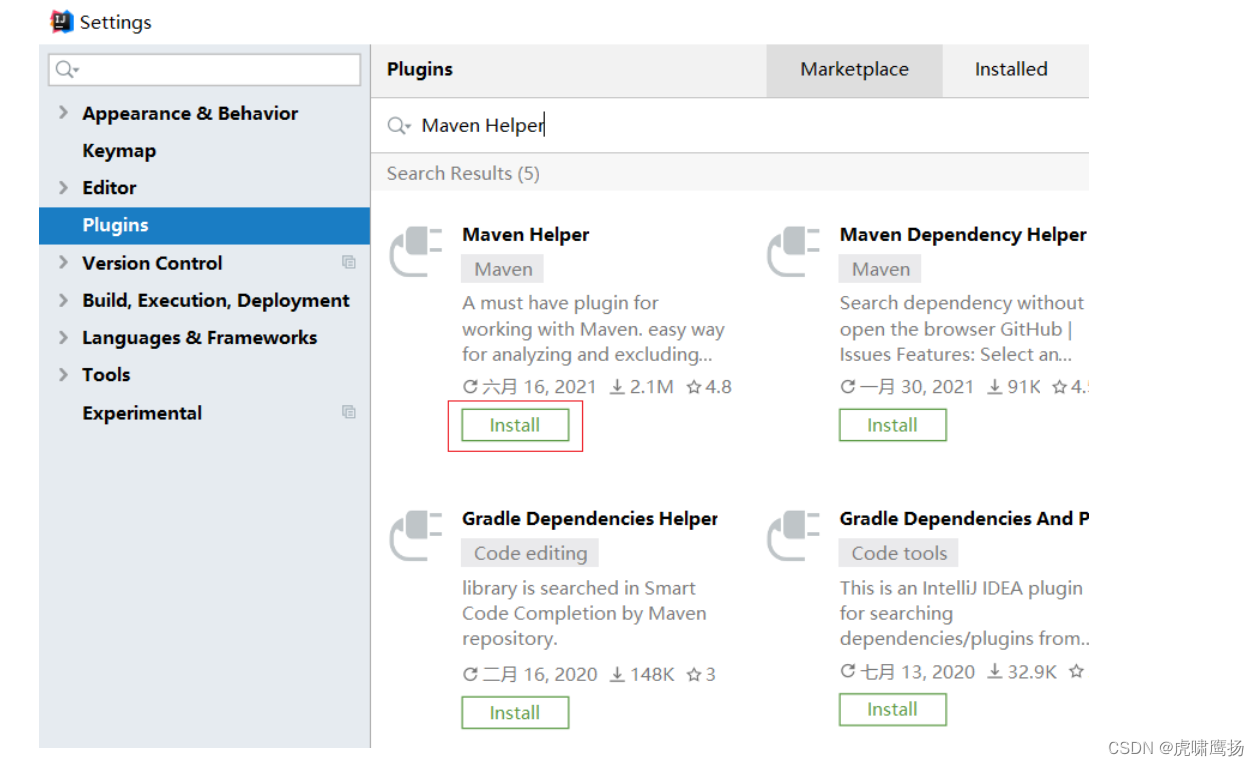Select Plugins in the settings tree
Image resolution: width=1259 pixels, height=766 pixels.
[x=204, y=225]
